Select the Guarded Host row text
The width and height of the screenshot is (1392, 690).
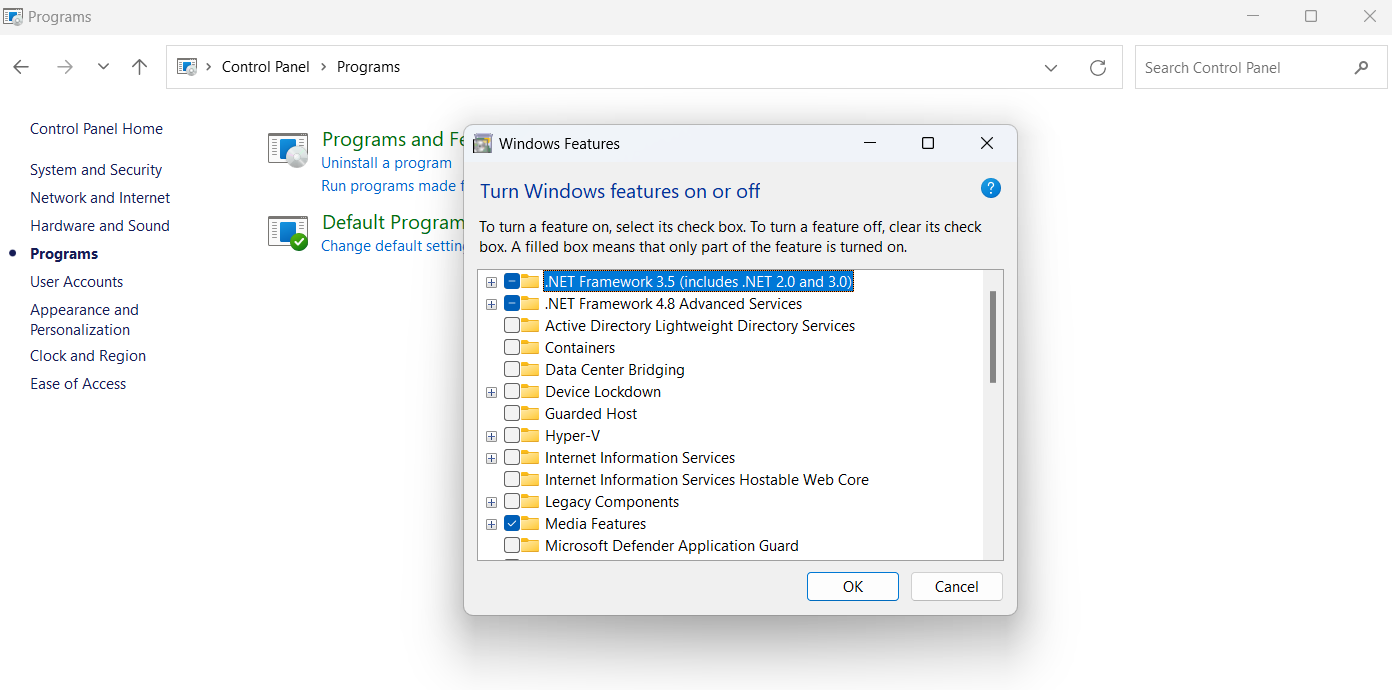591,414
